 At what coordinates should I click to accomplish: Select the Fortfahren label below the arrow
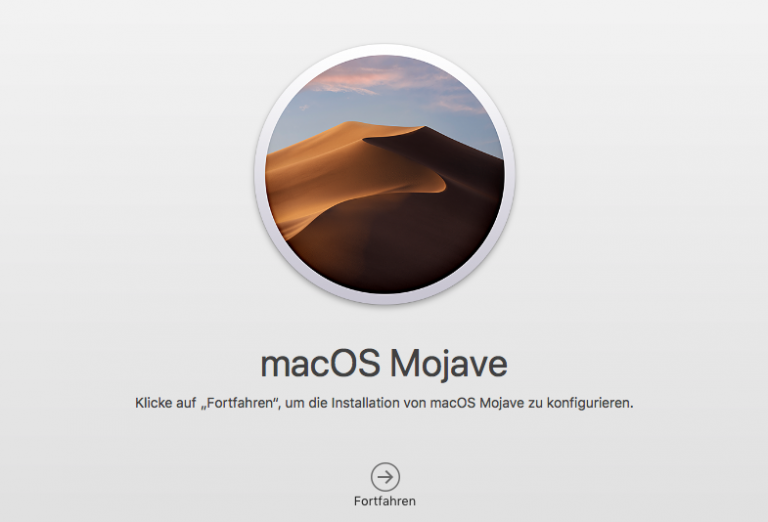(x=384, y=501)
